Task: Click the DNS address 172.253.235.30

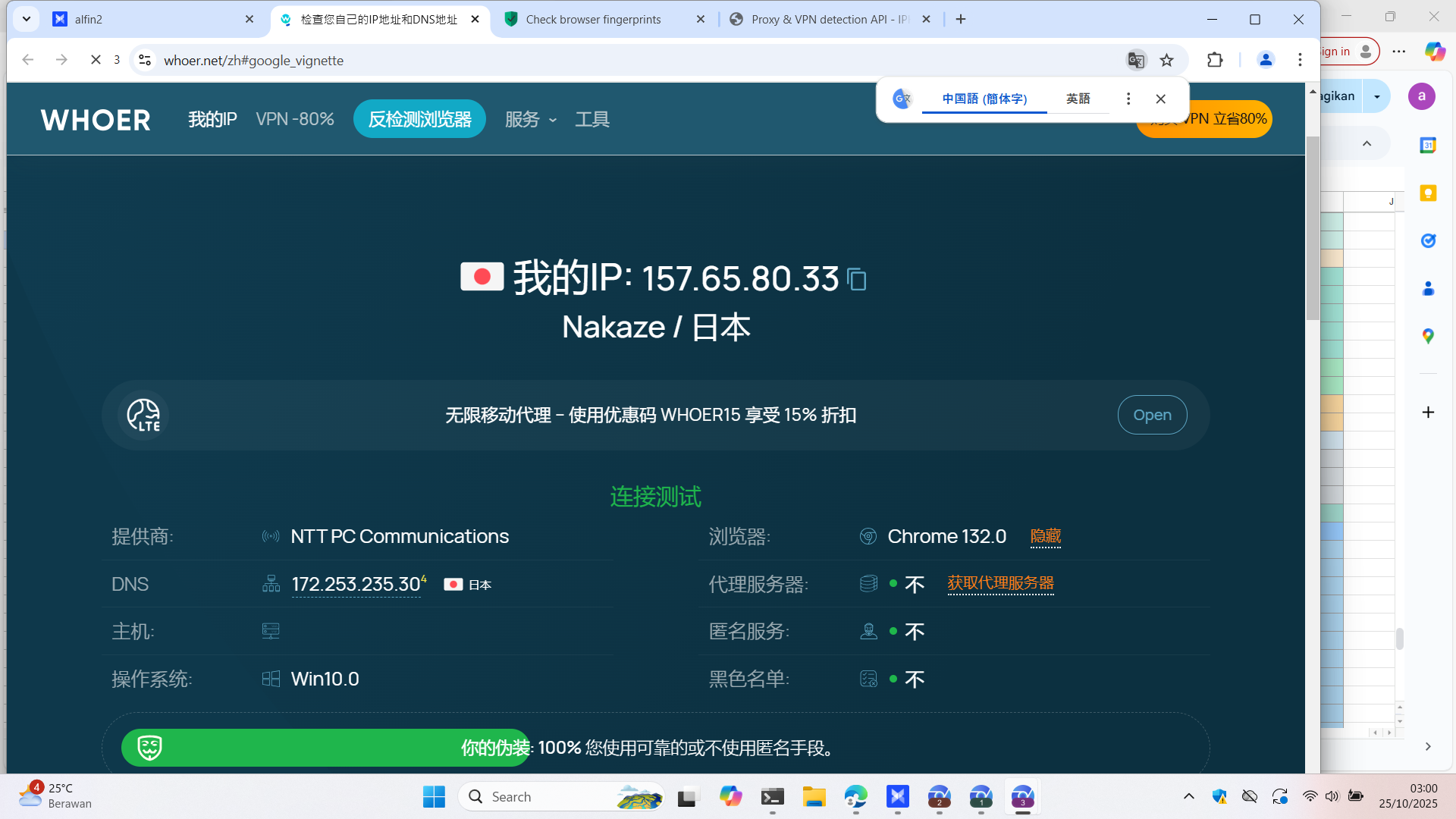Action: coord(356,584)
